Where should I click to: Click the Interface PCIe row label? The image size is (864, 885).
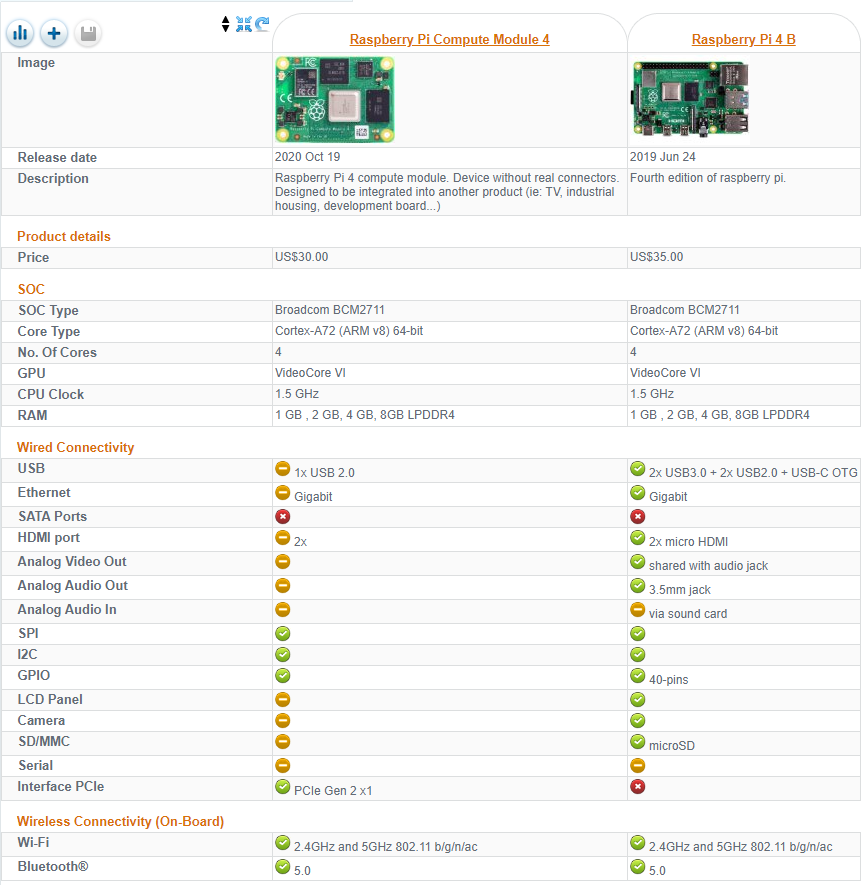60,786
